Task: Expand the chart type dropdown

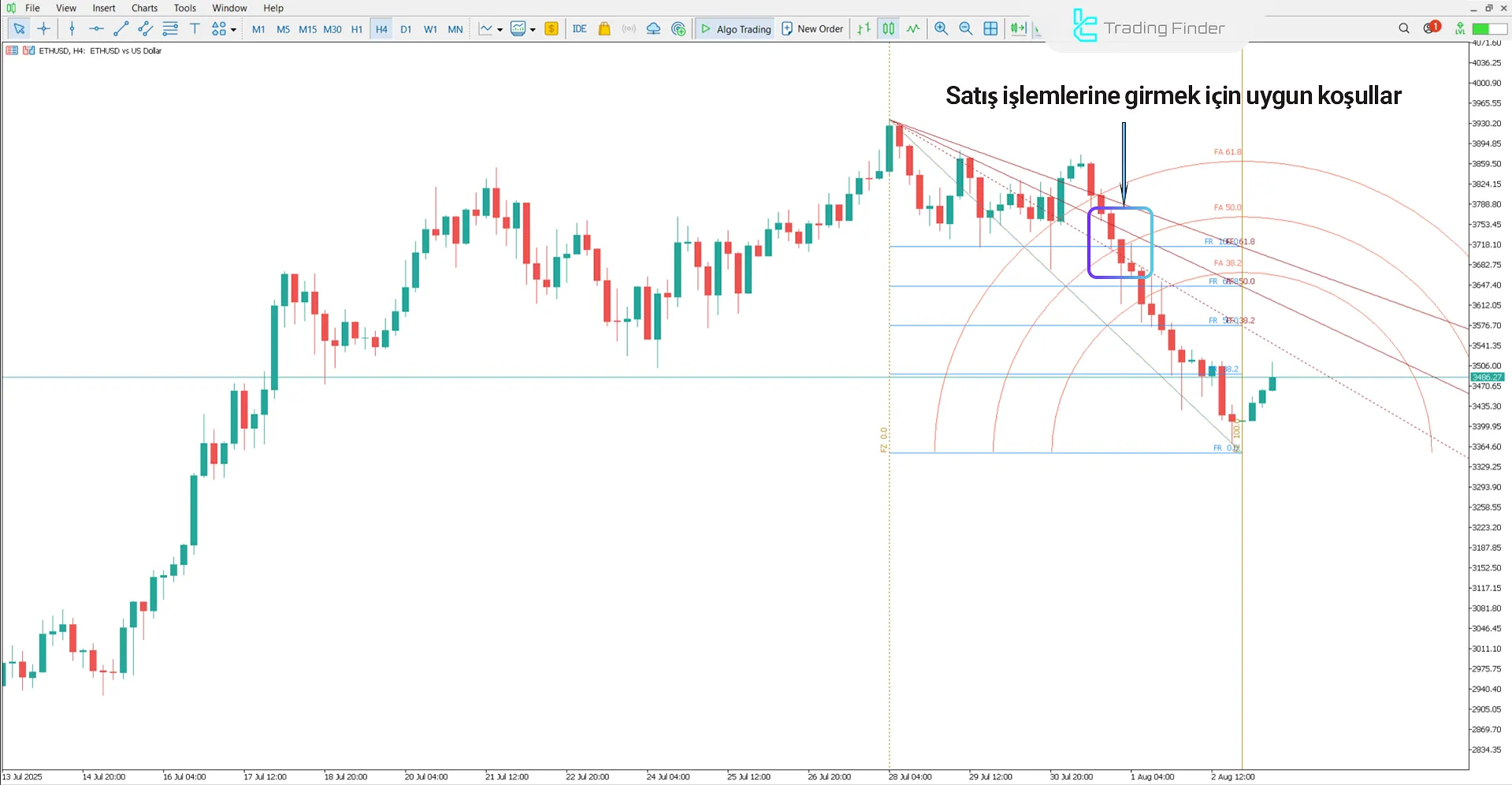Action: [x=499, y=28]
